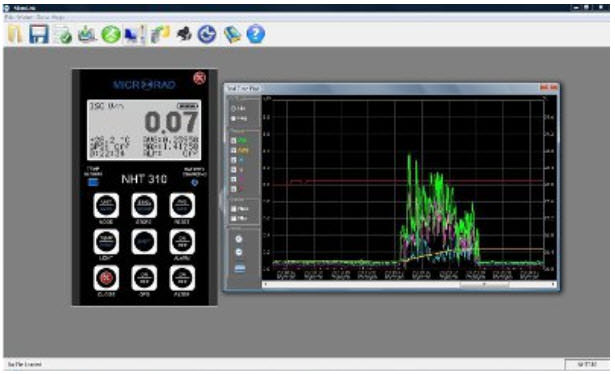The height and width of the screenshot is (374, 615).
Task: Click the plot scrollbar left arrow
Action: pyautogui.click(x=266, y=284)
